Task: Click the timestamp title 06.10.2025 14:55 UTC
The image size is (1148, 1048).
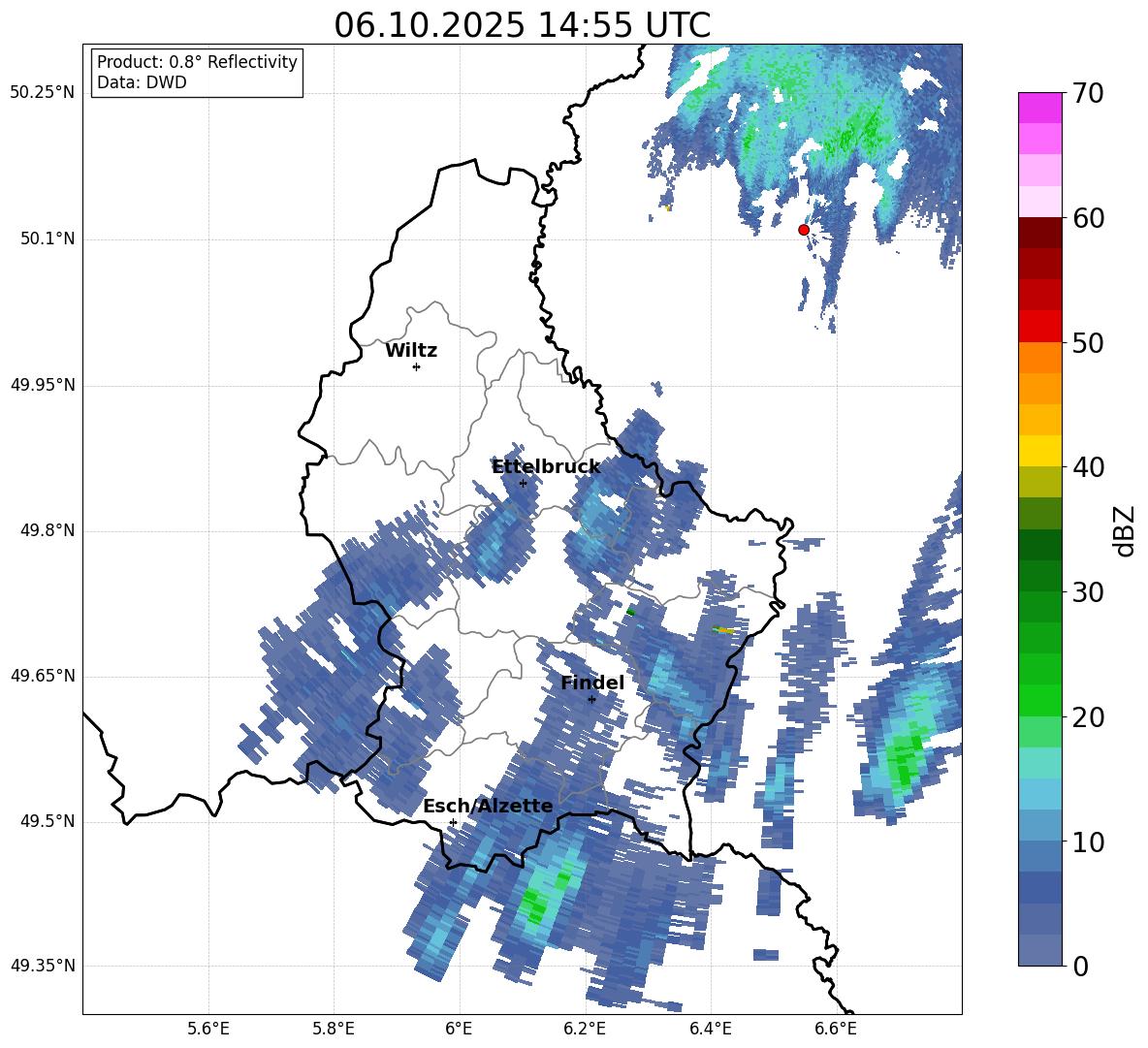Action: coord(522,25)
